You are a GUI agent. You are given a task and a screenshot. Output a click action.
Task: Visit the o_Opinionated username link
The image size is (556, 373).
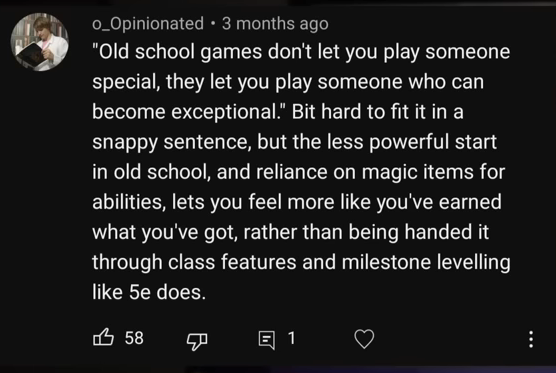coord(148,24)
